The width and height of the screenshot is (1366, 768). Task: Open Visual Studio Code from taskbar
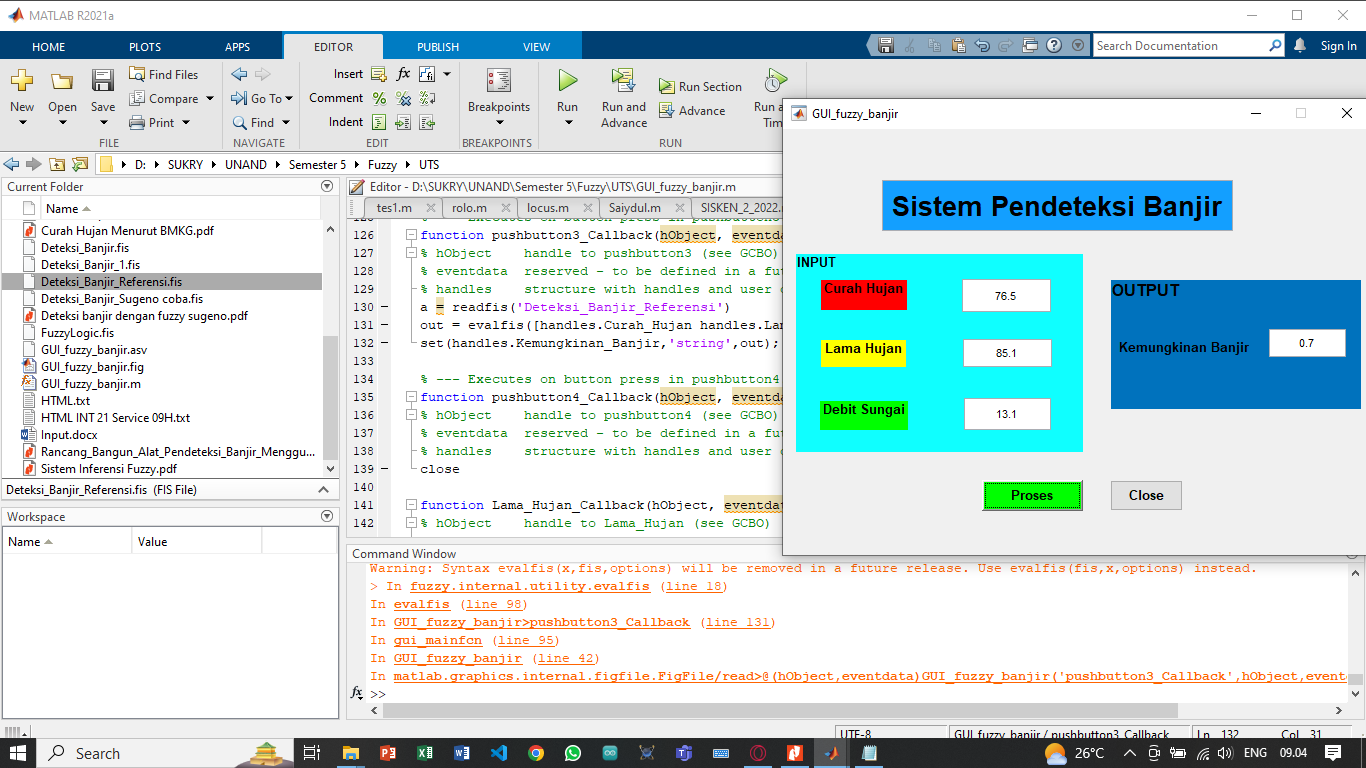(x=499, y=753)
